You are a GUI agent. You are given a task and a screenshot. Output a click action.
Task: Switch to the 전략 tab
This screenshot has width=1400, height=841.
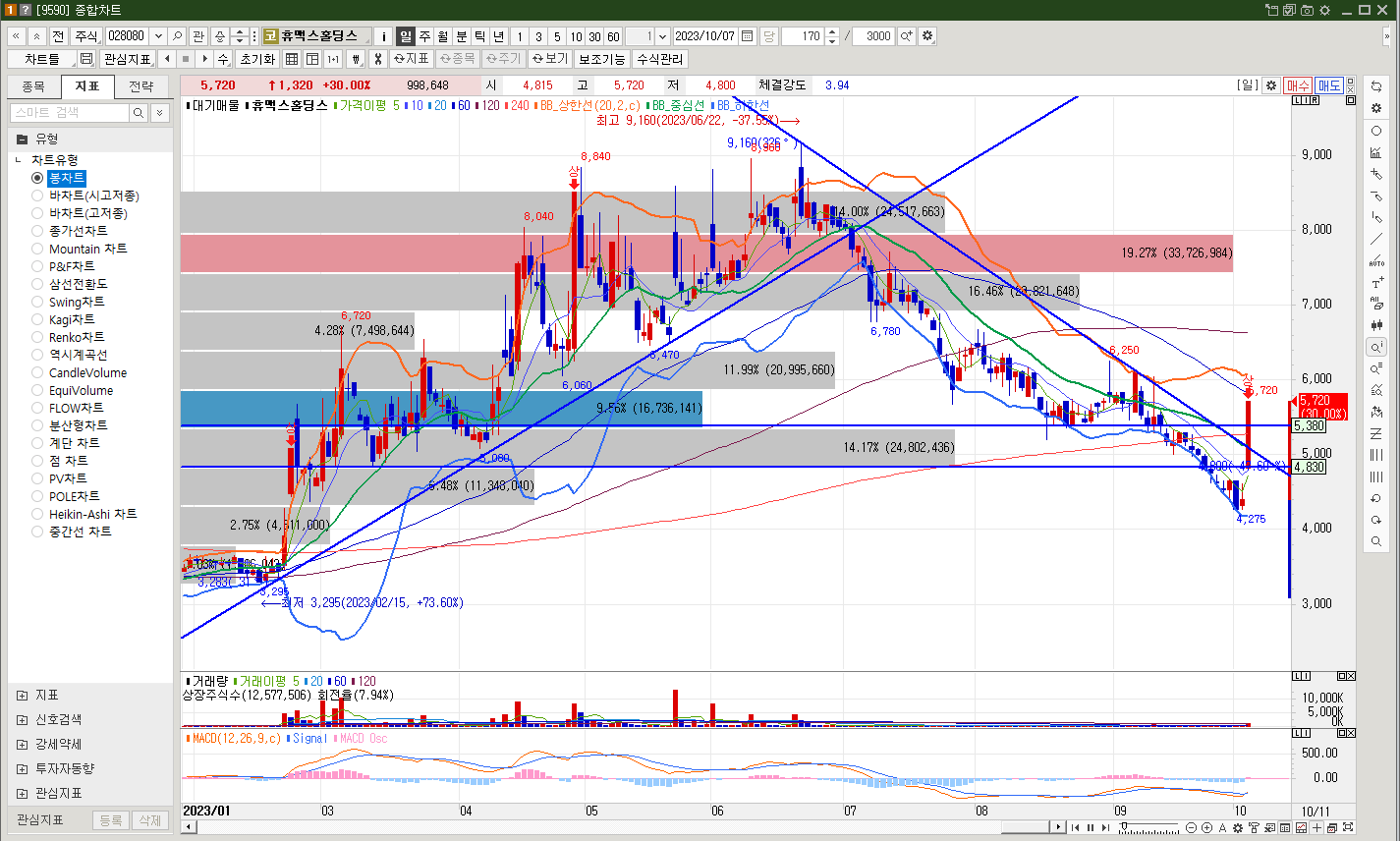tap(141, 86)
